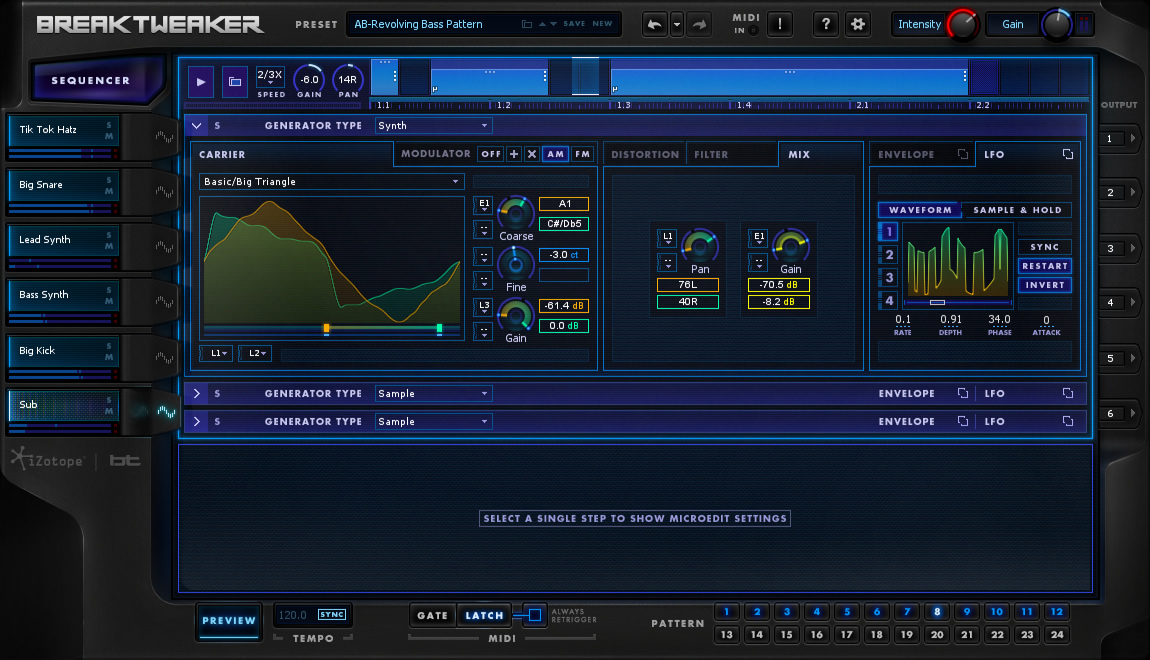This screenshot has height=660, width=1150.
Task: Open the undo history dropdown arrow
Action: point(677,24)
